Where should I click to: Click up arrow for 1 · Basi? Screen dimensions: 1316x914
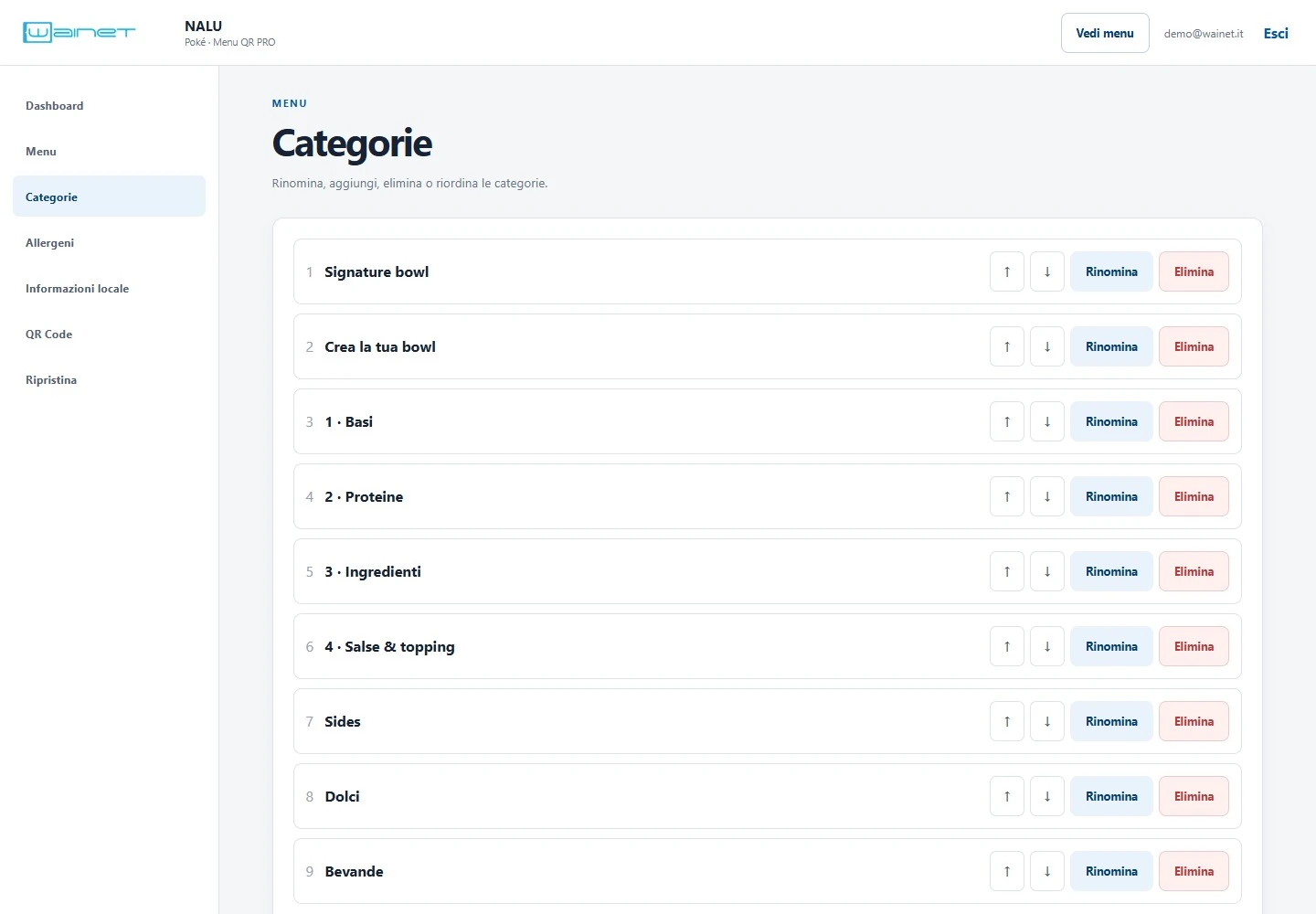(1007, 421)
